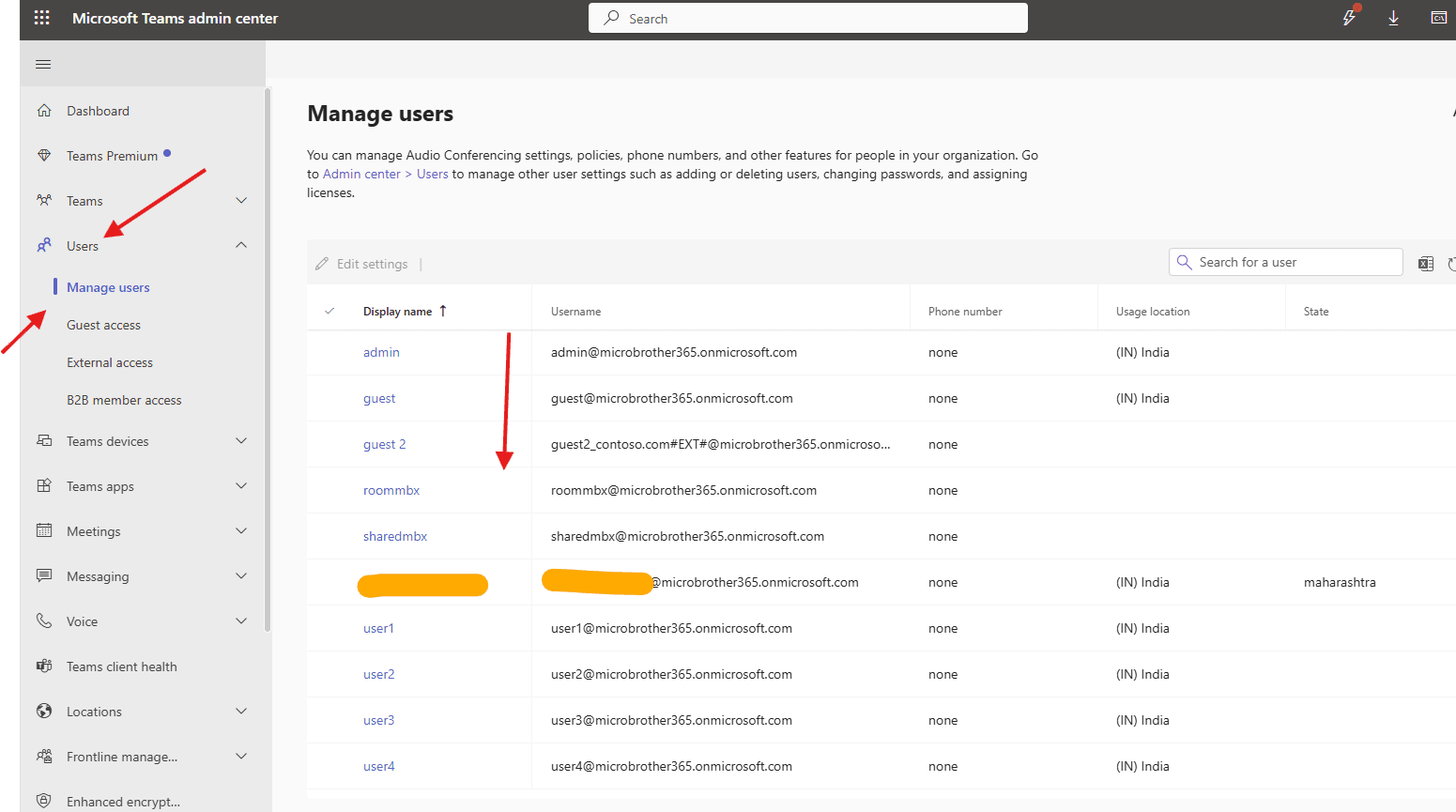This screenshot has height=812, width=1456.
Task: Click the Dashboard home icon
Action: pyautogui.click(x=44, y=110)
